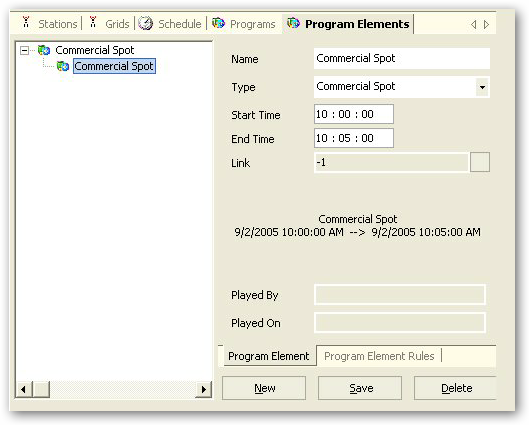Screen dimensions: 529x425
Task: Click the Programs tab colorful icon
Action: (218, 23)
